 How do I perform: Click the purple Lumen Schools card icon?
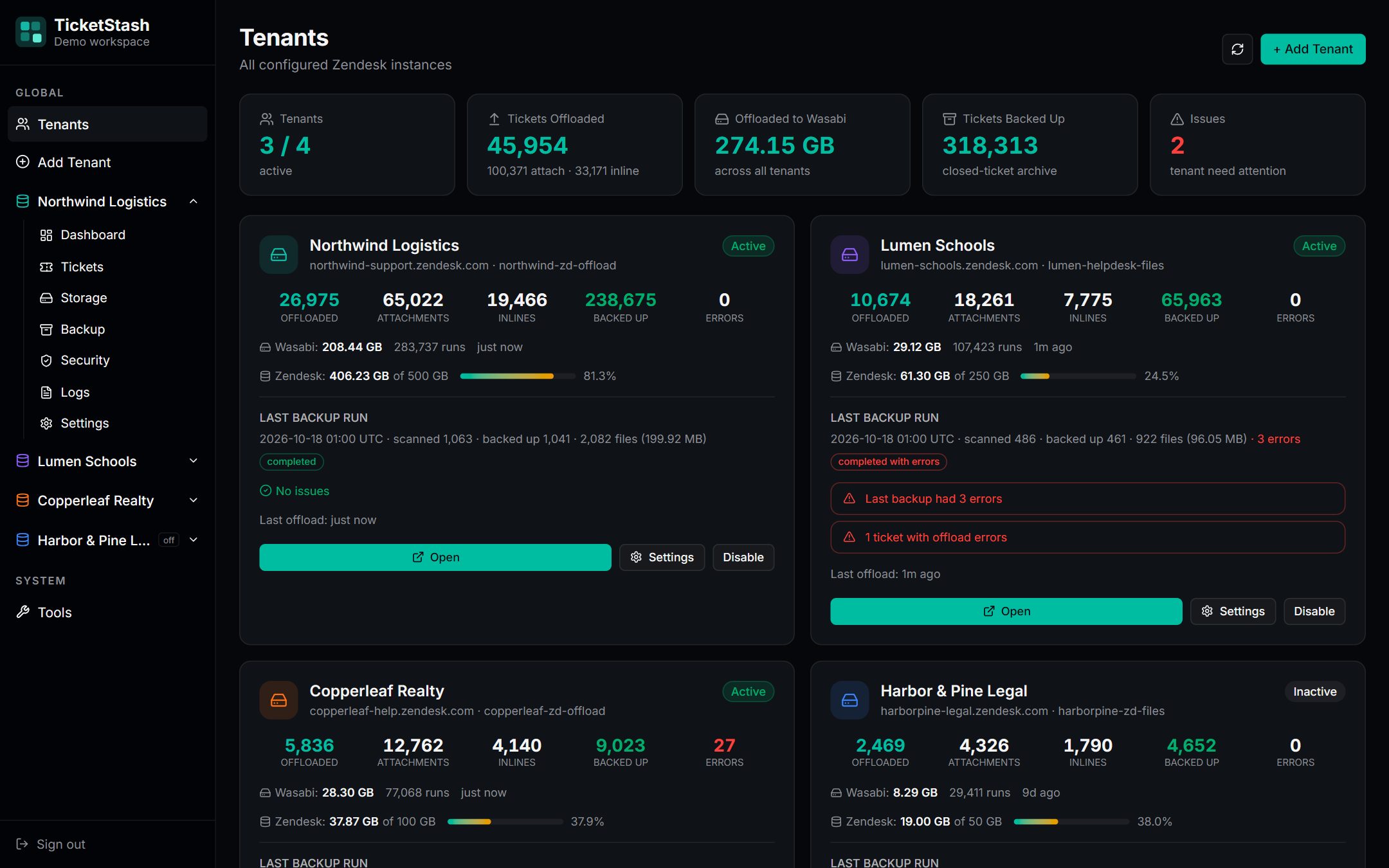tap(849, 255)
